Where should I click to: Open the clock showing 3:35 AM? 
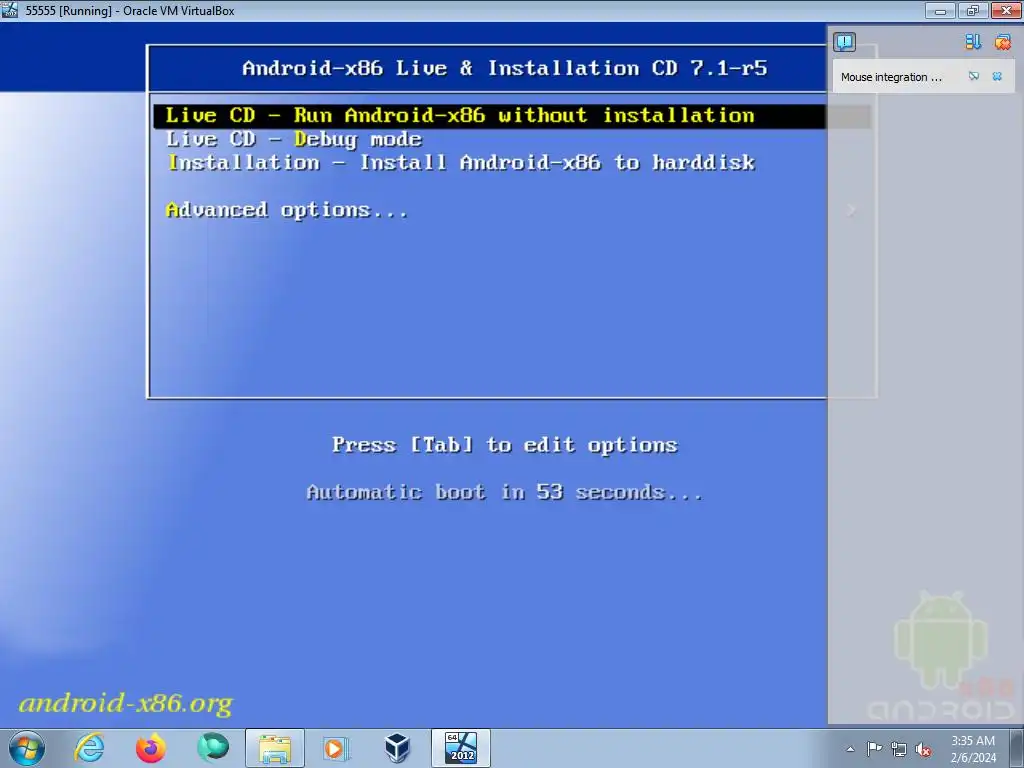coord(973,749)
